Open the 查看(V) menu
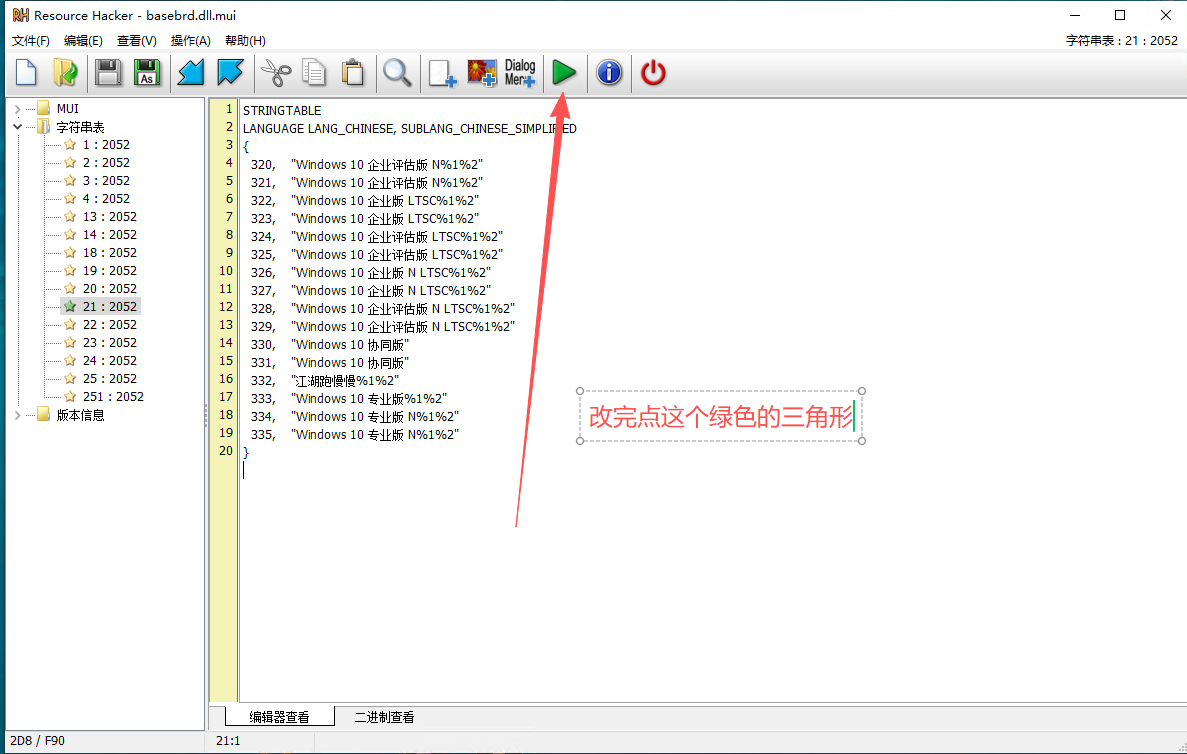Viewport: 1187px width, 754px height. (136, 41)
